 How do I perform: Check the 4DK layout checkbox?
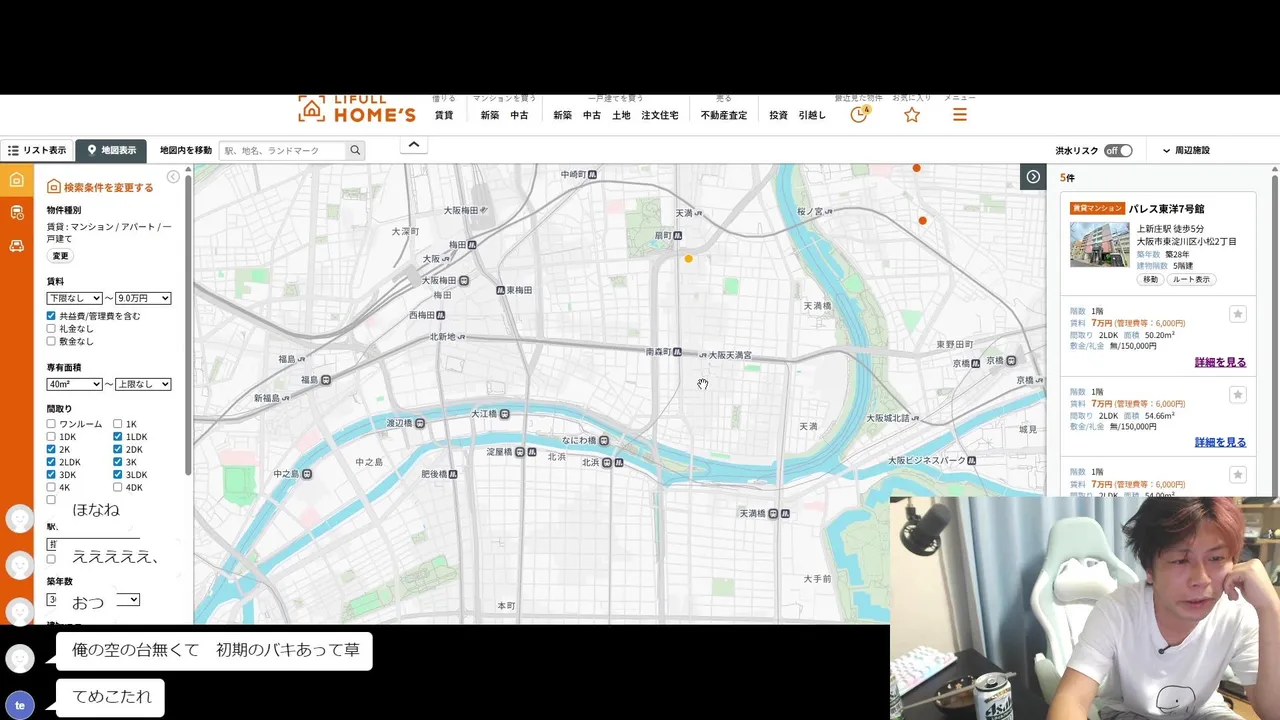pos(118,488)
